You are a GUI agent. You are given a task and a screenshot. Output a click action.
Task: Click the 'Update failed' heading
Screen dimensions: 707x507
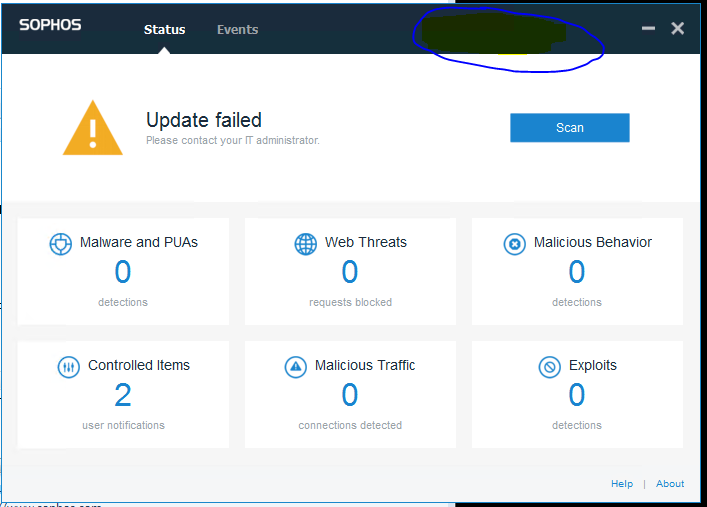tap(204, 120)
